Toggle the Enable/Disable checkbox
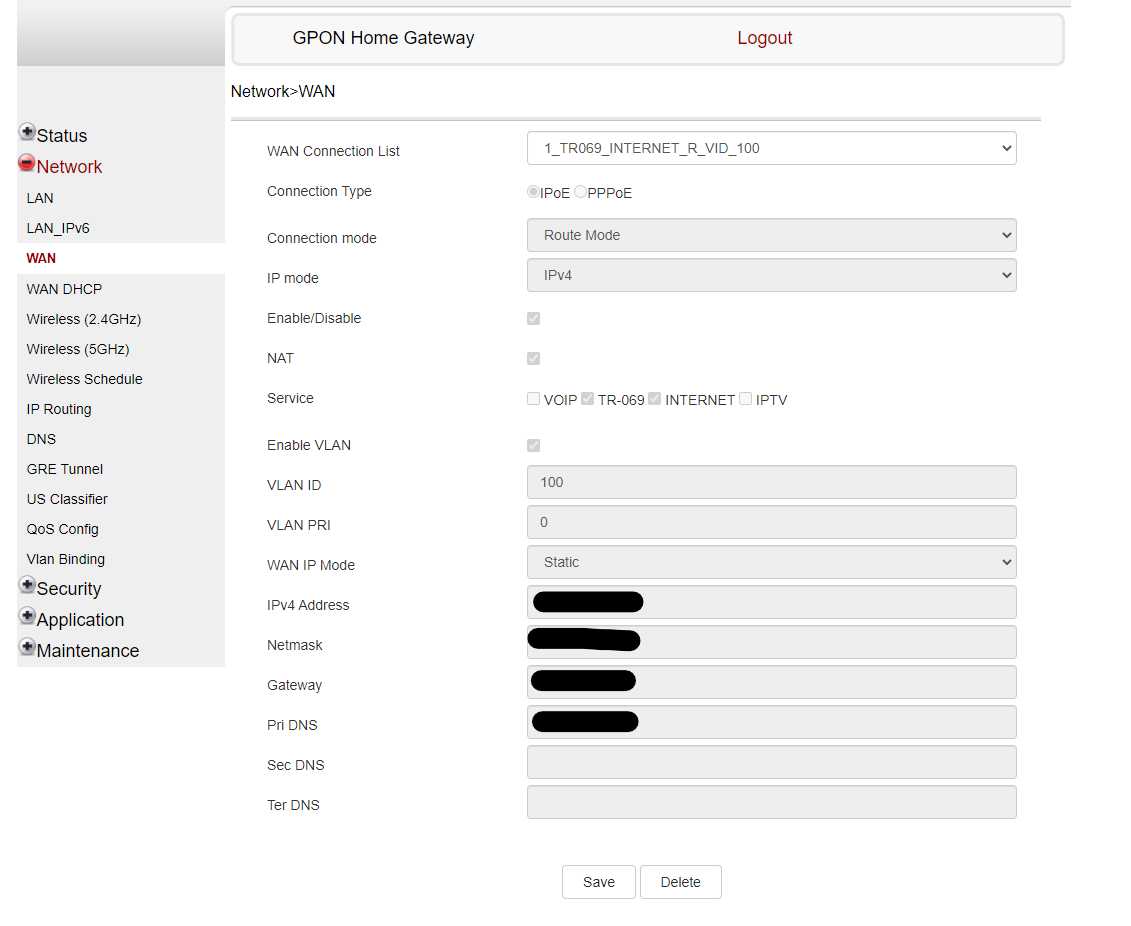This screenshot has width=1131, height=926. click(534, 319)
